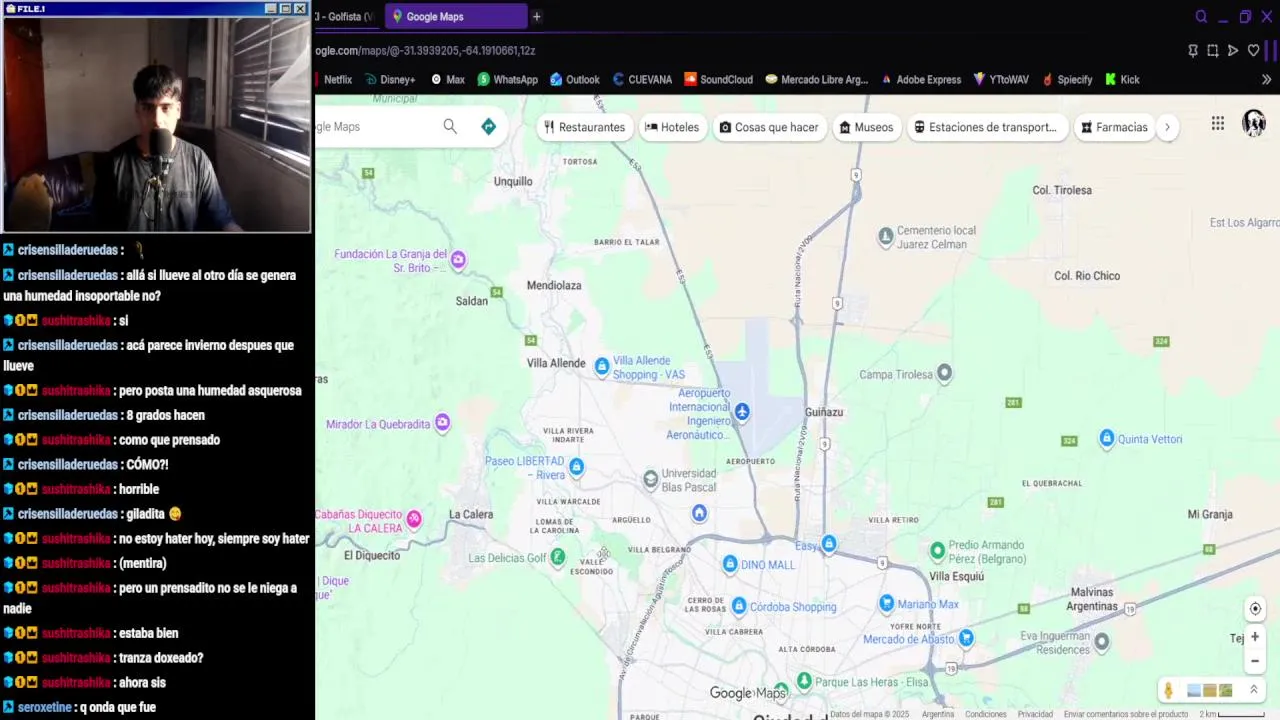Screen dimensions: 1280x720
Task: Select the Farmacias category chip
Action: (x=1113, y=127)
